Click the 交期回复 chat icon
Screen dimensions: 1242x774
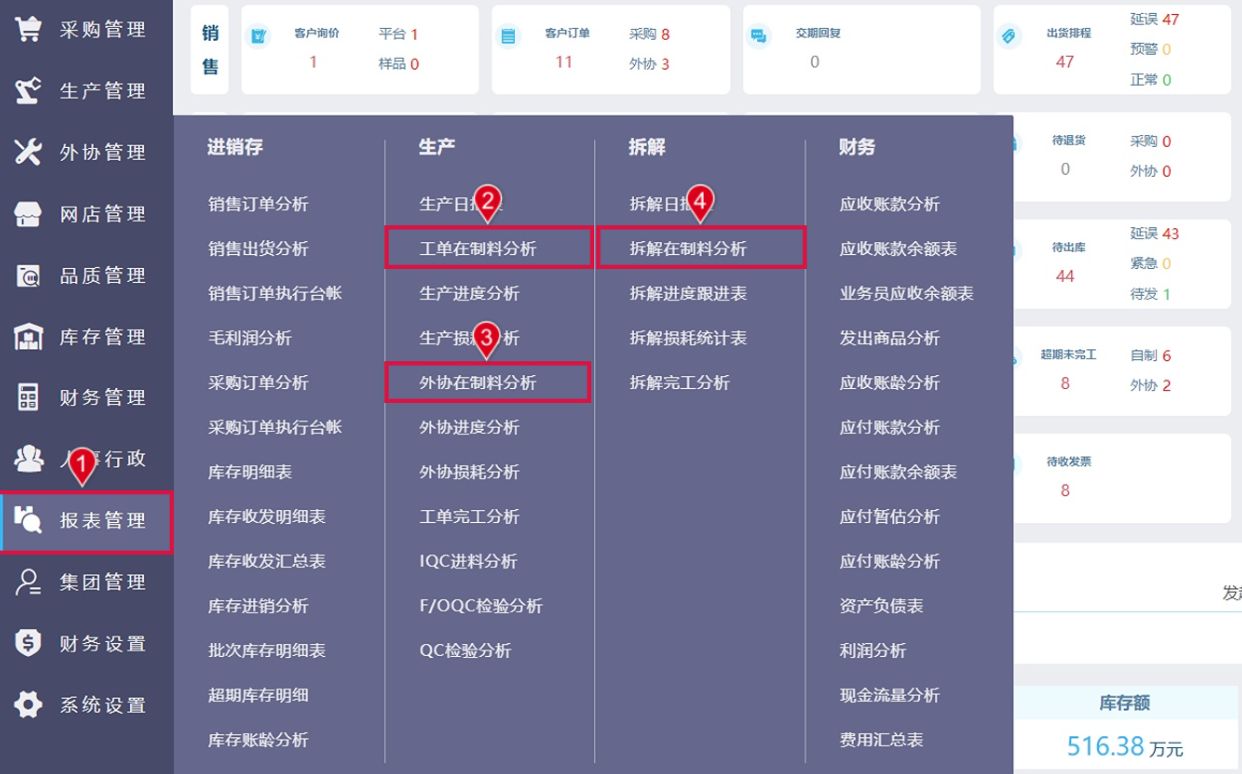point(758,36)
